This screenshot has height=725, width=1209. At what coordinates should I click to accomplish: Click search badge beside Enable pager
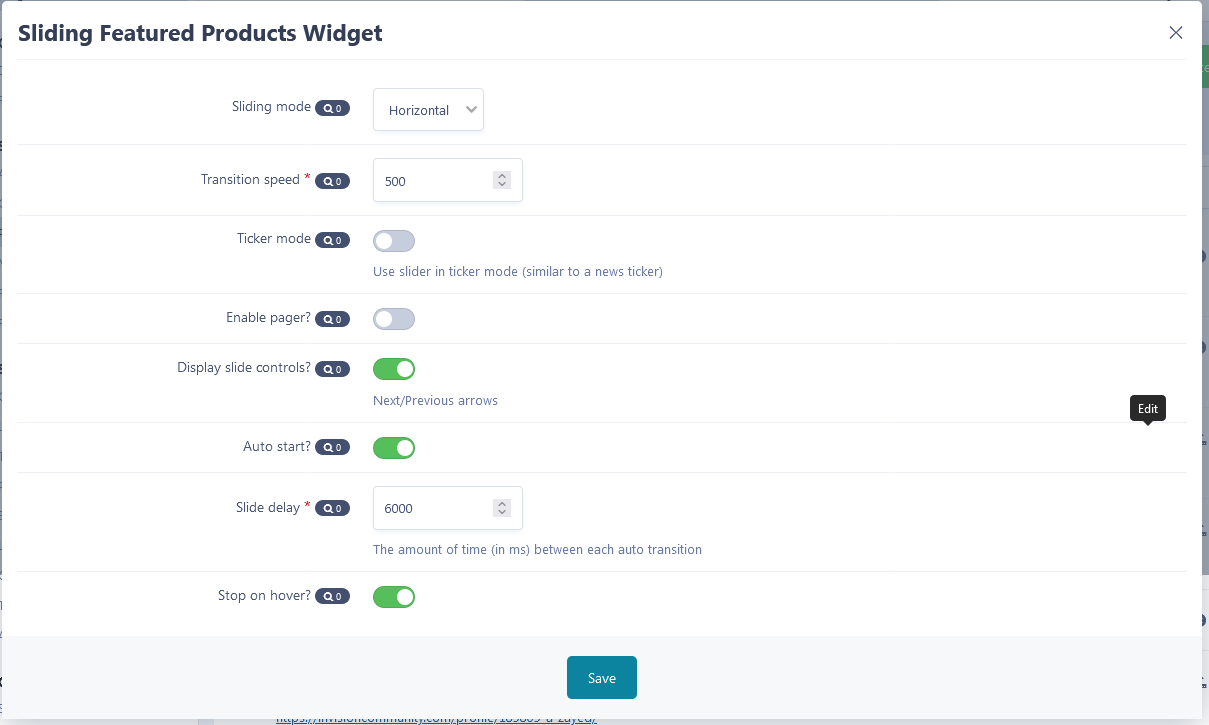(x=332, y=319)
